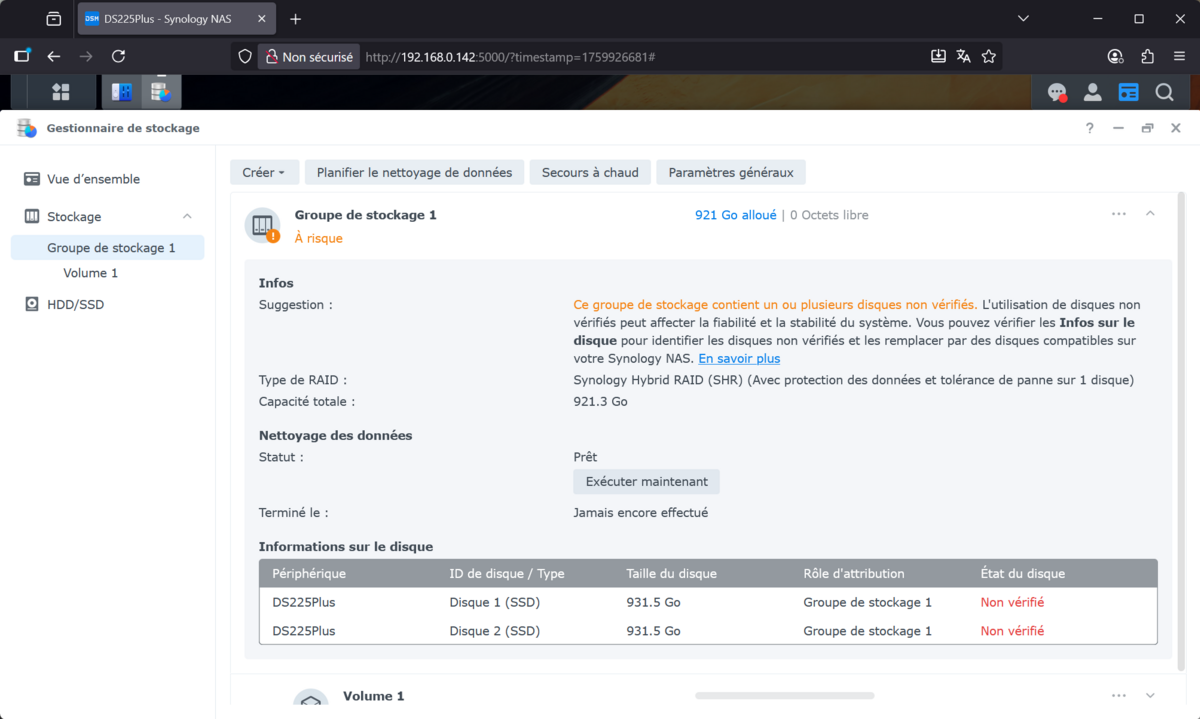This screenshot has width=1200, height=719.
Task: Open DSM notifications from the chat bubble icon
Action: [x=1057, y=91]
